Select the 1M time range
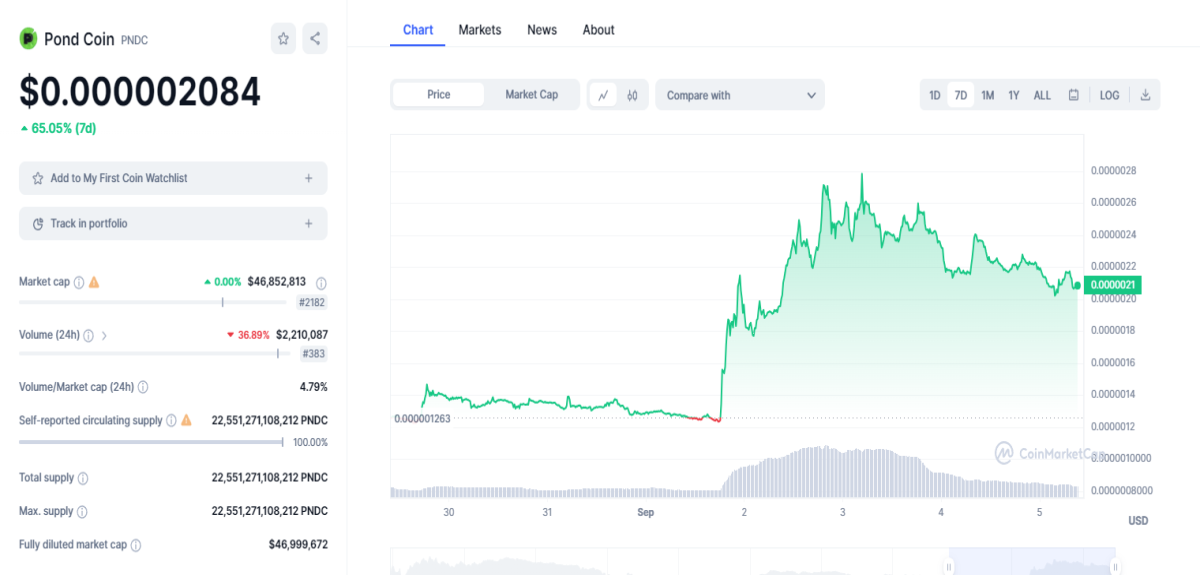 987,95
